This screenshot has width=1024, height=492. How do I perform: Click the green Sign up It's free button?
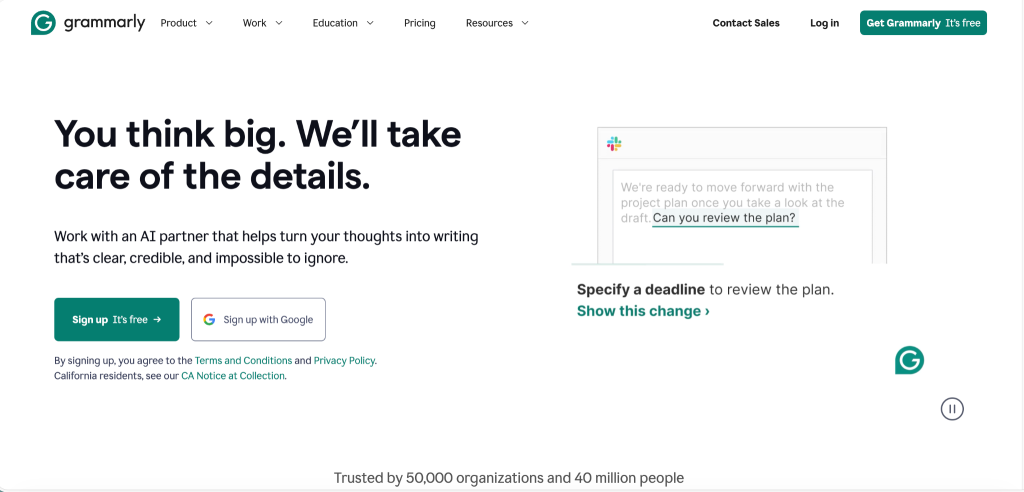[117, 320]
